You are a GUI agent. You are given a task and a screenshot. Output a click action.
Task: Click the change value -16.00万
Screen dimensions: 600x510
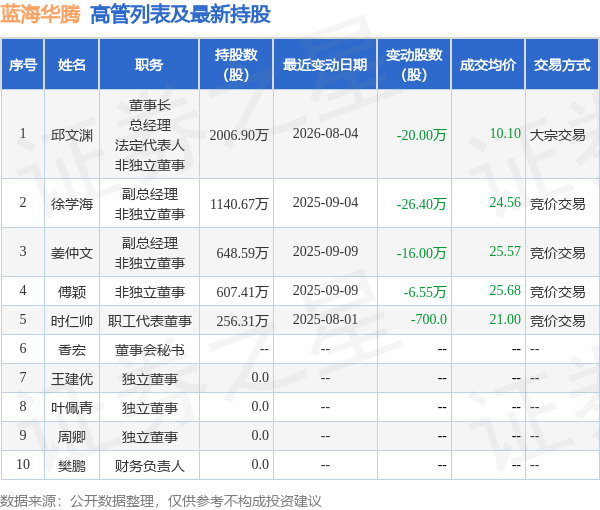tap(421, 253)
